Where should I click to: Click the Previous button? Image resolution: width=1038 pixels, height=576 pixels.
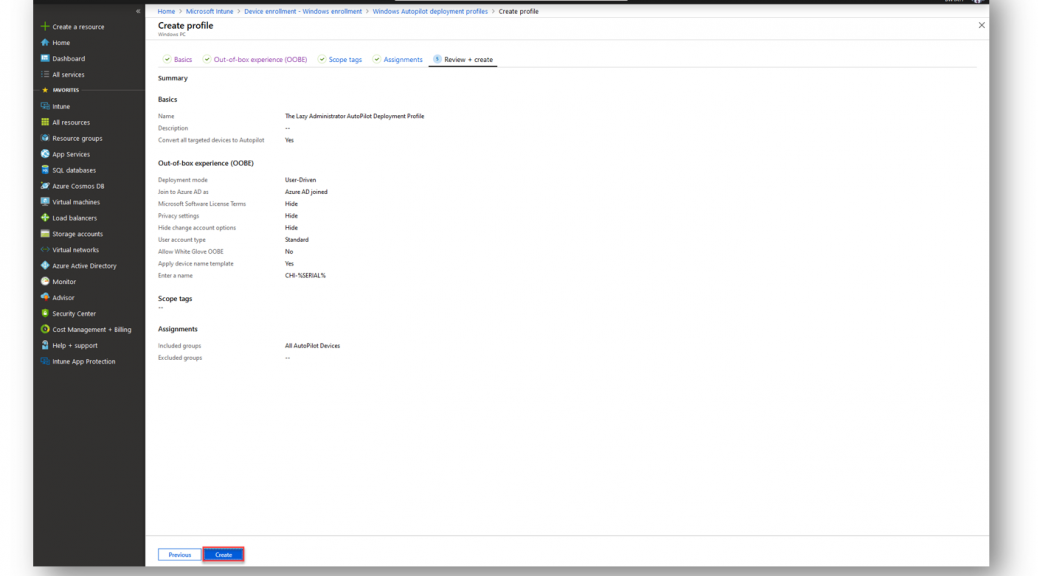tap(179, 555)
